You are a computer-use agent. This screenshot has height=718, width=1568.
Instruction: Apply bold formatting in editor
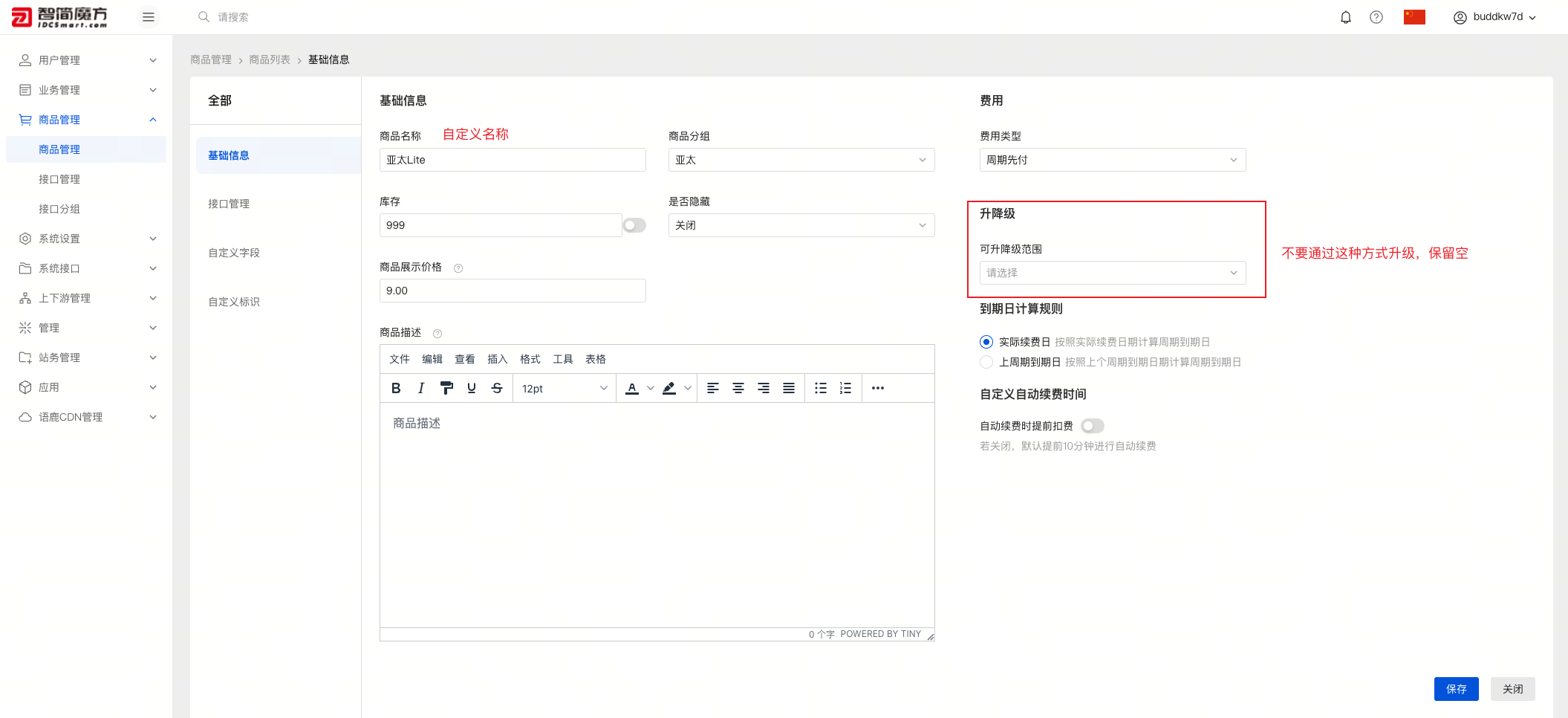[x=396, y=388]
